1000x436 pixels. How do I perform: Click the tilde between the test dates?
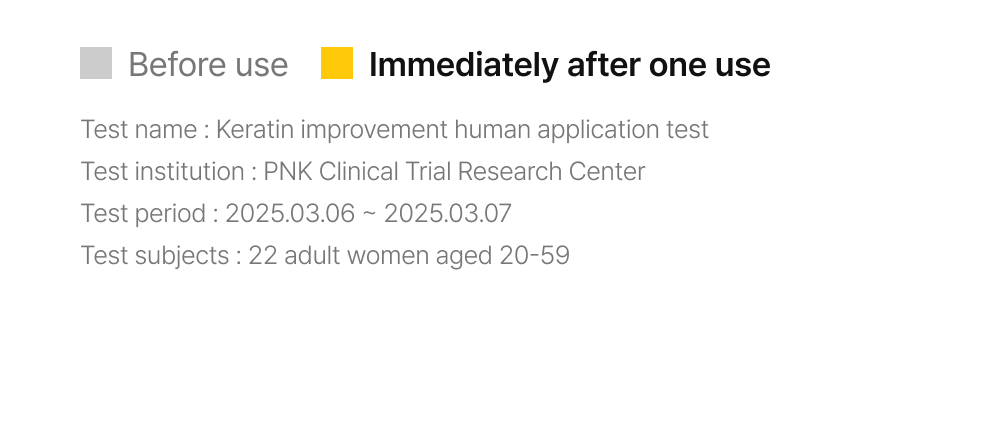click(x=367, y=214)
